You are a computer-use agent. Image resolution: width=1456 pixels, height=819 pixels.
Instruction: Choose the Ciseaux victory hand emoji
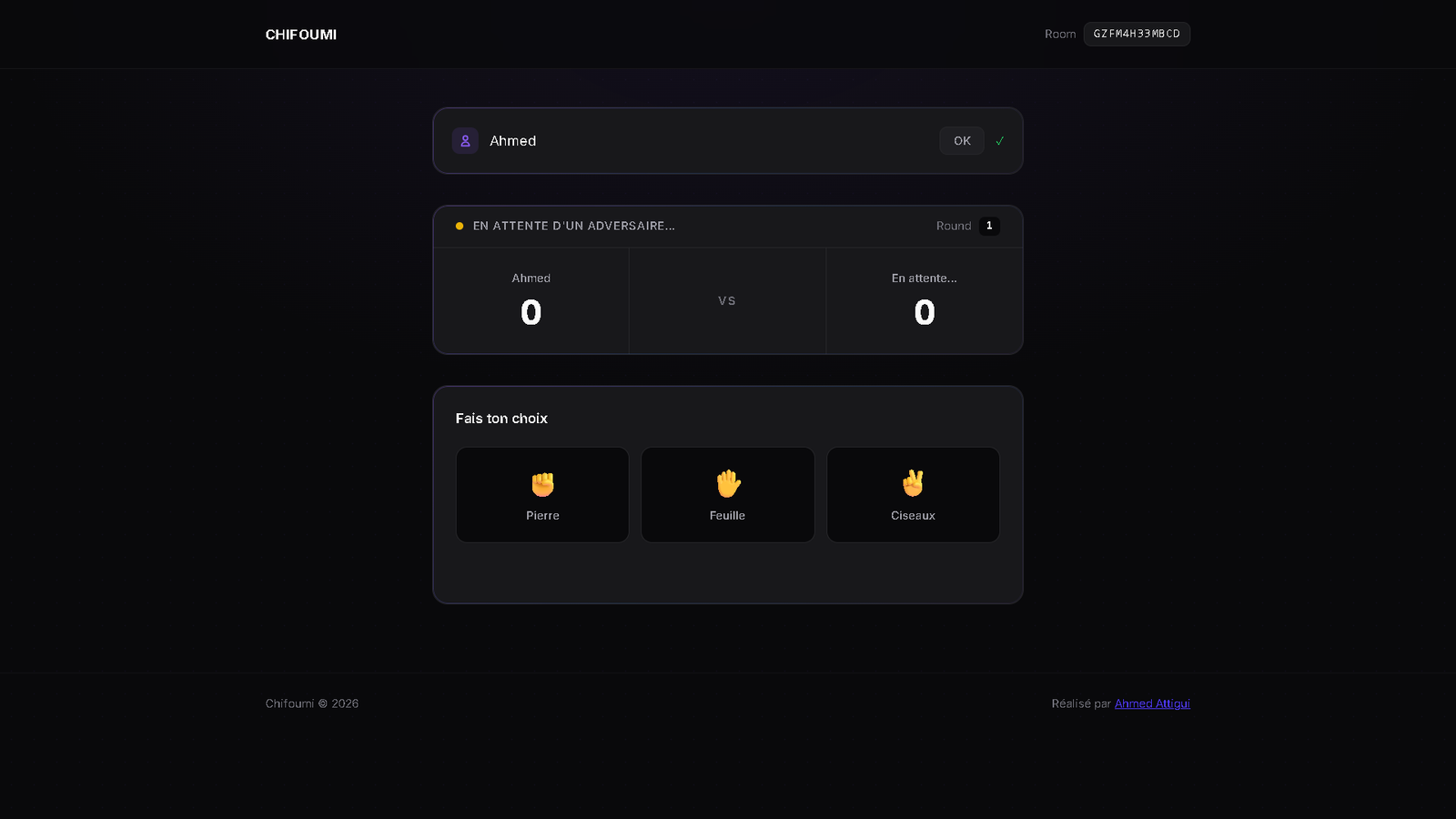pyautogui.click(x=913, y=483)
